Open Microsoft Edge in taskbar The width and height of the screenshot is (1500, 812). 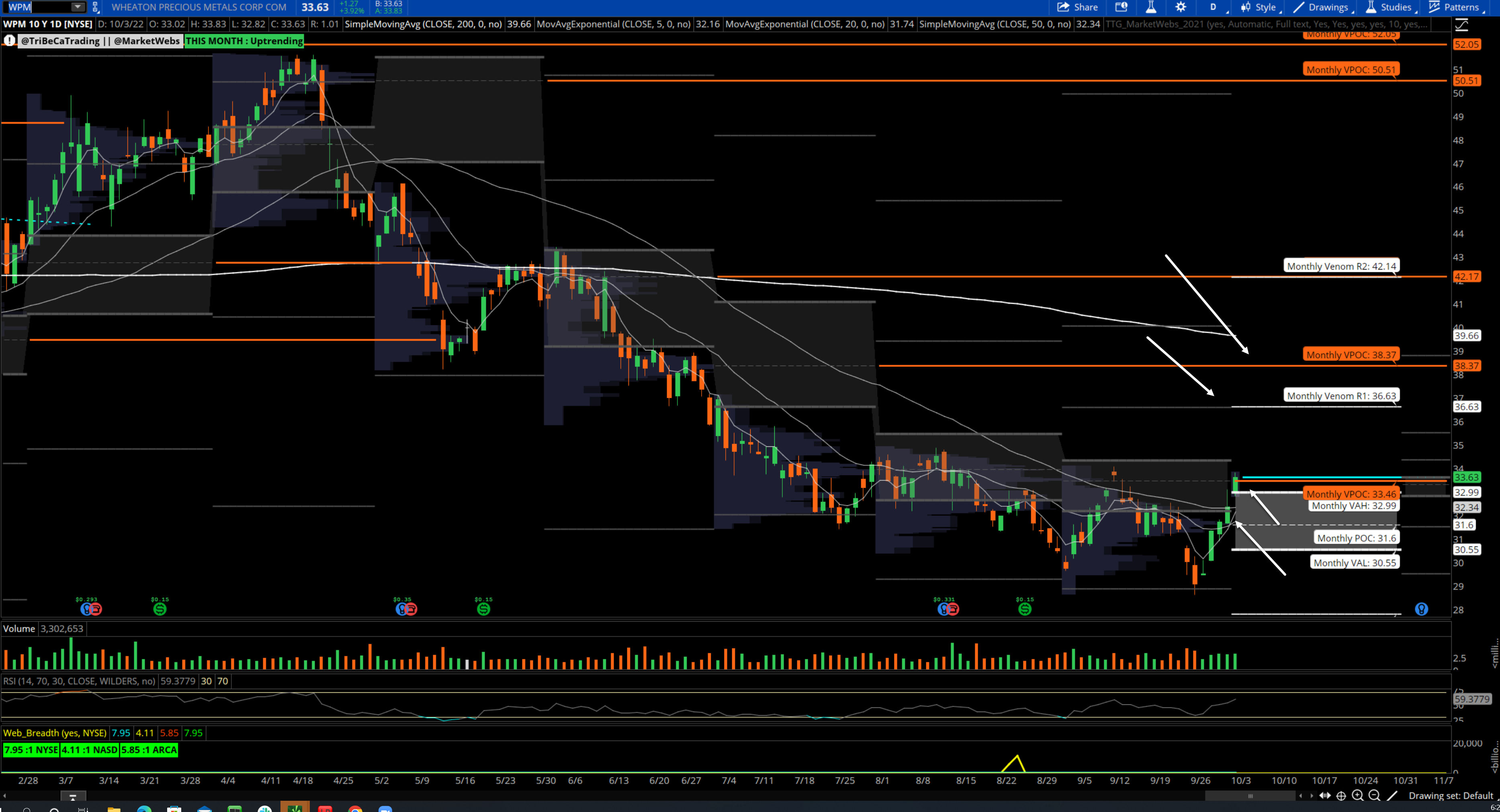pos(144,809)
